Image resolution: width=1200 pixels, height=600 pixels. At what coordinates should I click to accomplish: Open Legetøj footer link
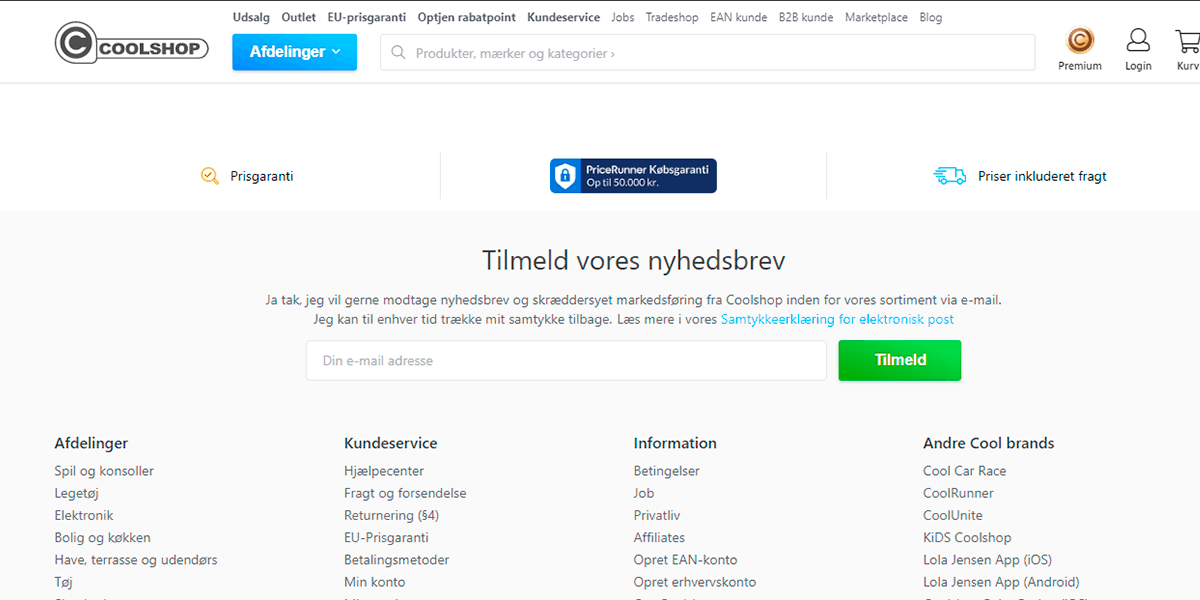tap(76, 493)
